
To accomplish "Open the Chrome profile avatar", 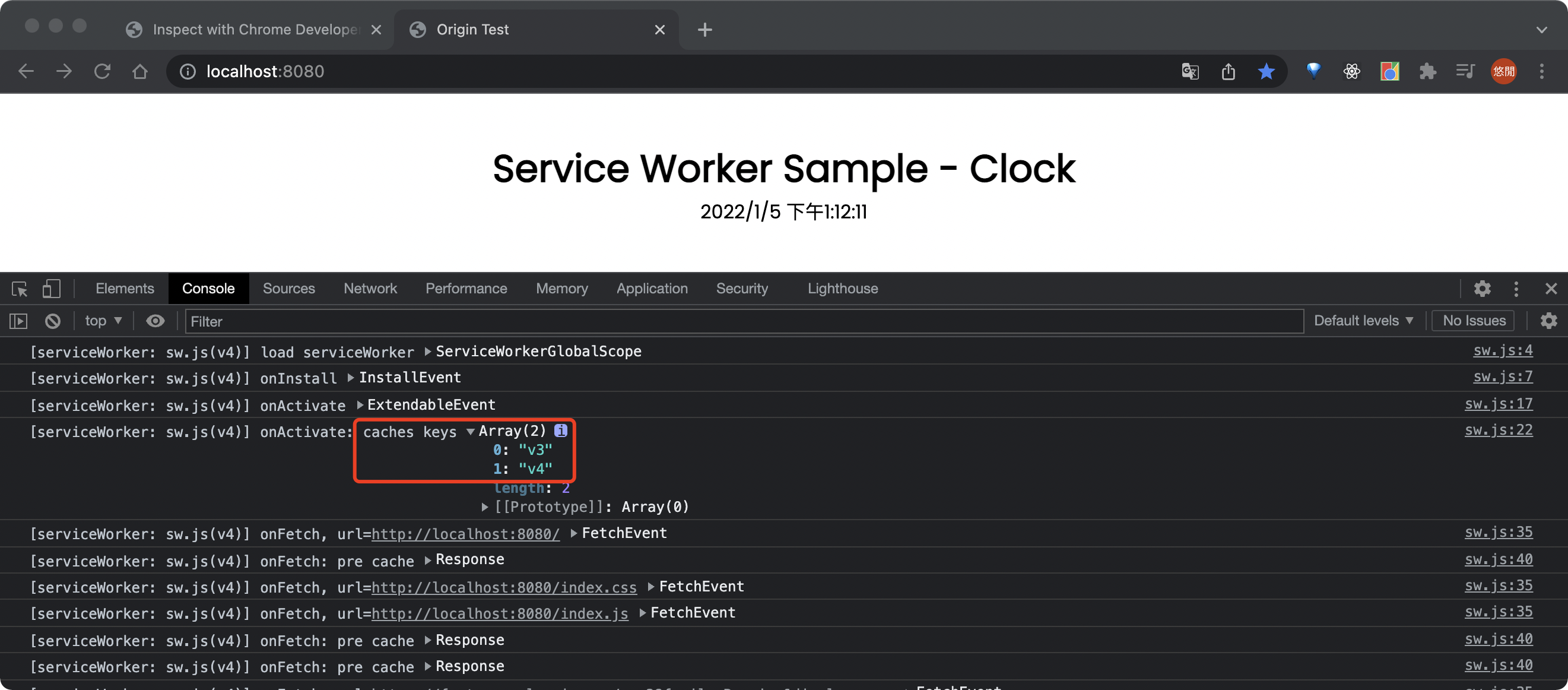I will (x=1503, y=71).
